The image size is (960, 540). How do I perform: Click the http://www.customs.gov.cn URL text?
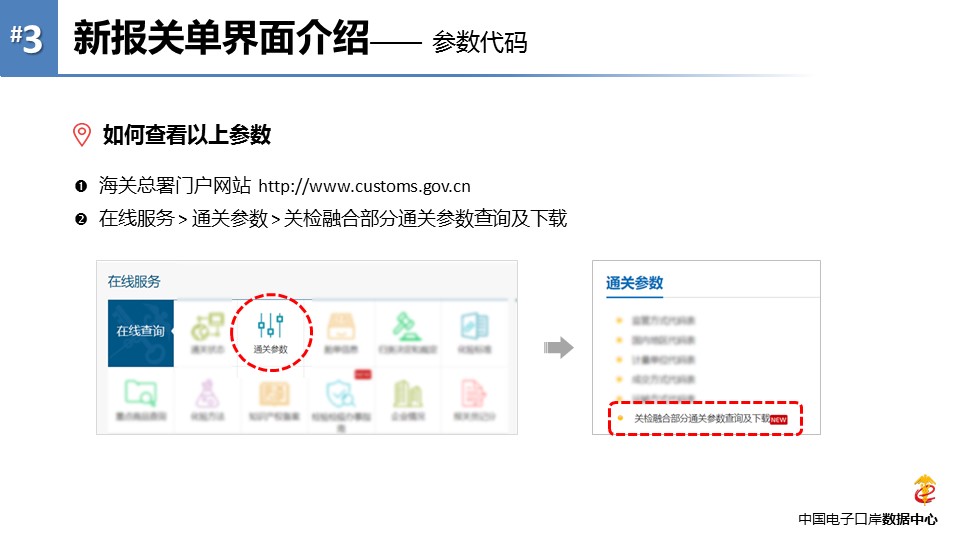[x=364, y=186]
